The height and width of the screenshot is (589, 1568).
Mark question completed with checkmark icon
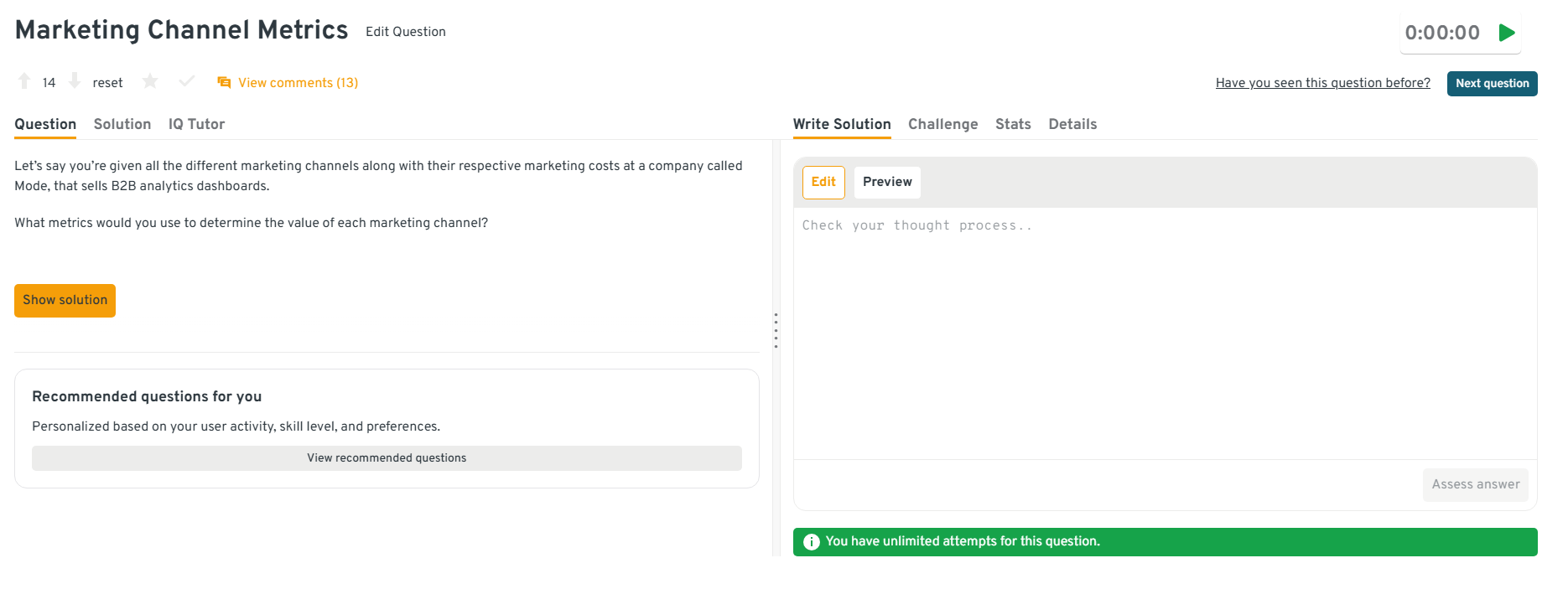tap(186, 81)
